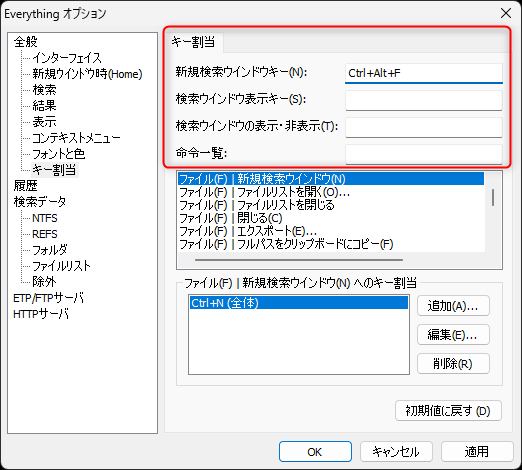Select 全般 in the options tree
The image size is (522, 470).
click(26, 42)
